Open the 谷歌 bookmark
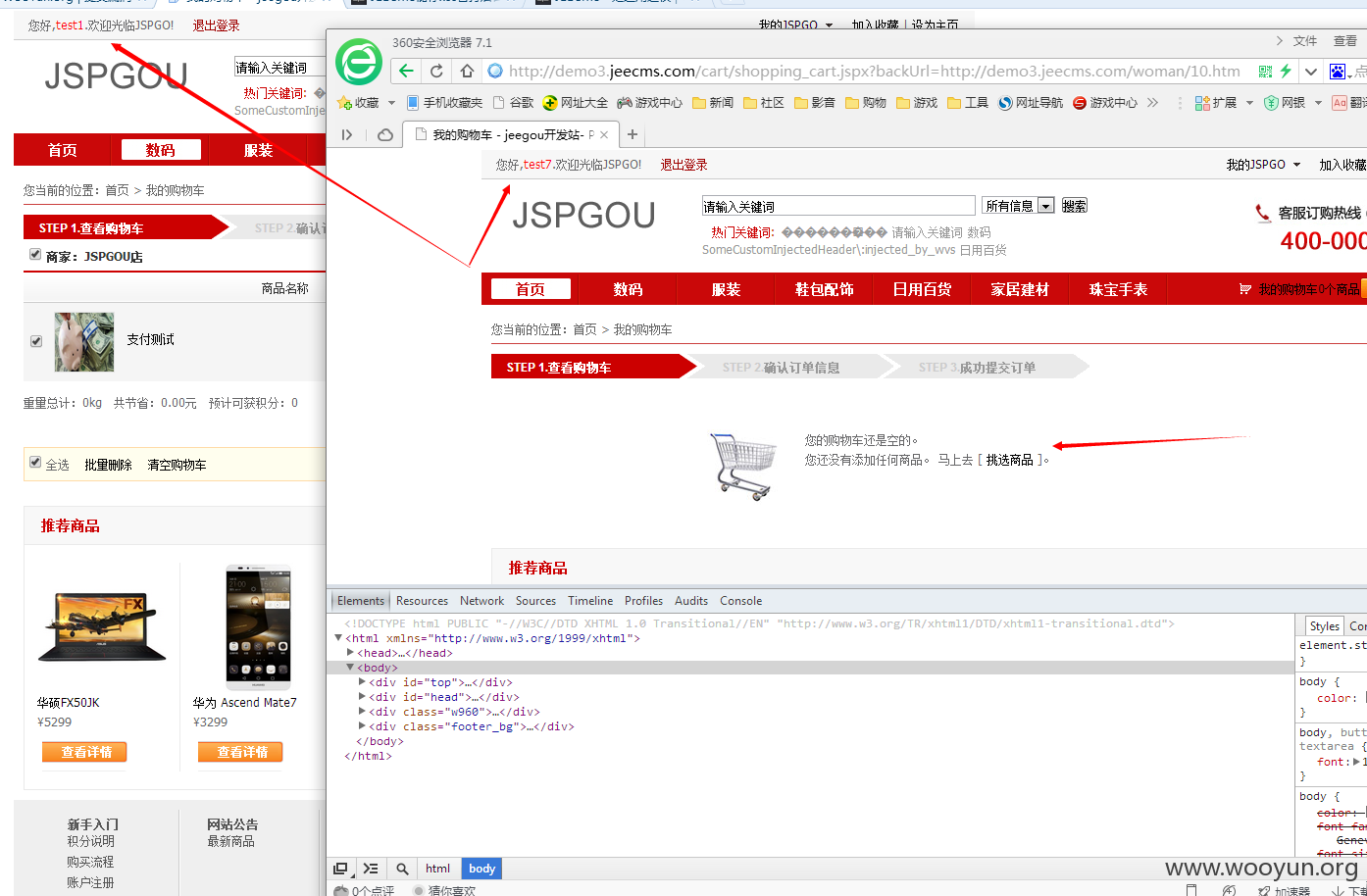 click(x=514, y=103)
